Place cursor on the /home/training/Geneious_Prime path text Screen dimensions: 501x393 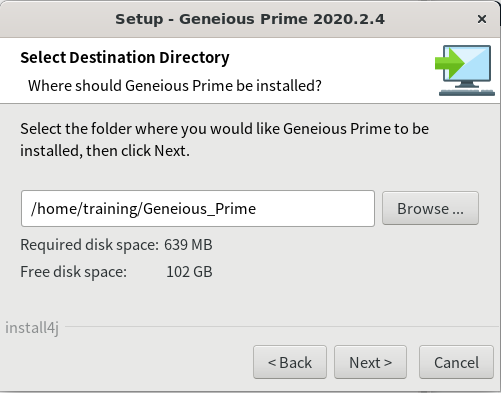[x=143, y=209]
